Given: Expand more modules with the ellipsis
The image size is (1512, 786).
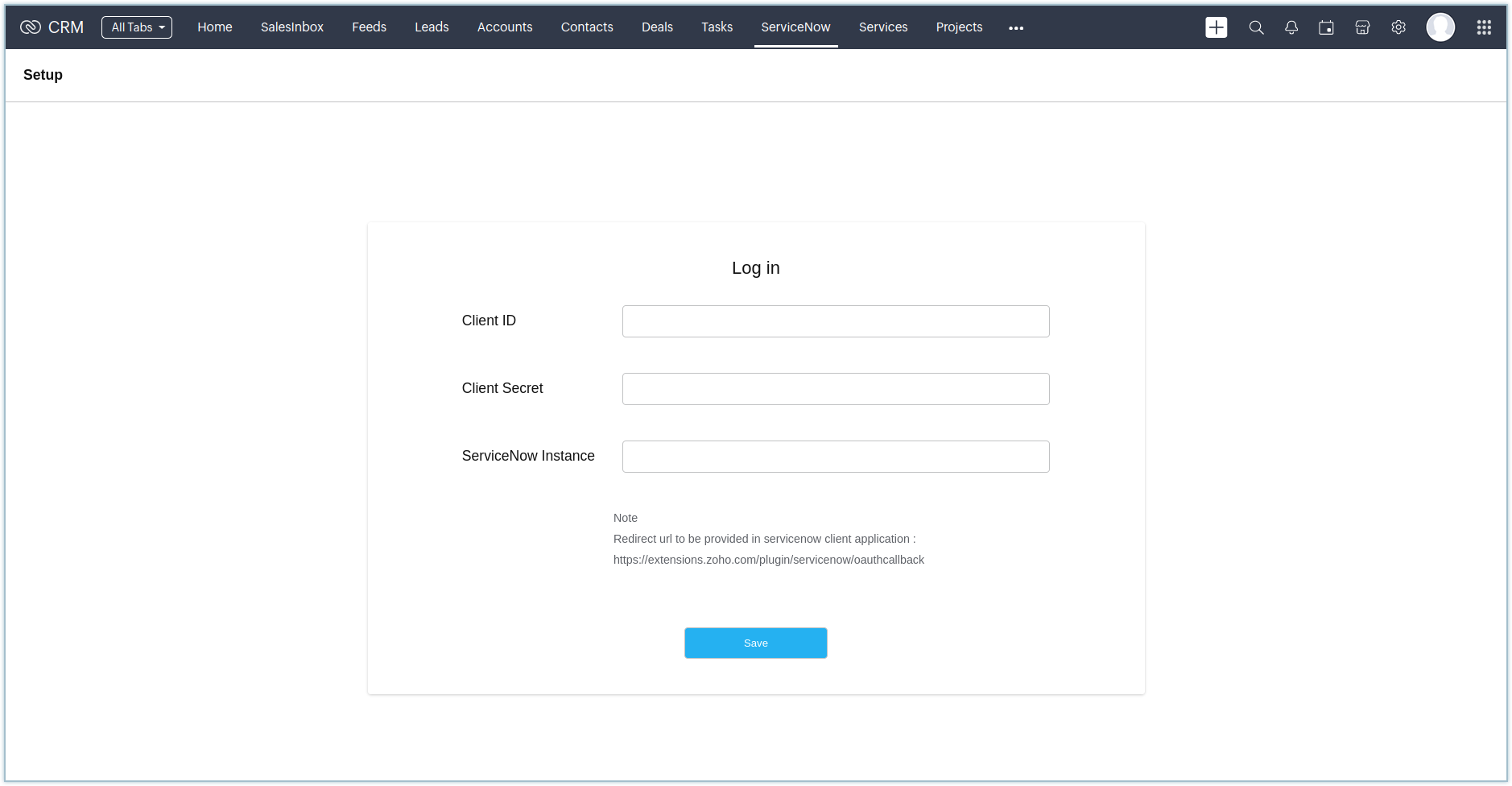Looking at the screenshot, I should point(1016,28).
